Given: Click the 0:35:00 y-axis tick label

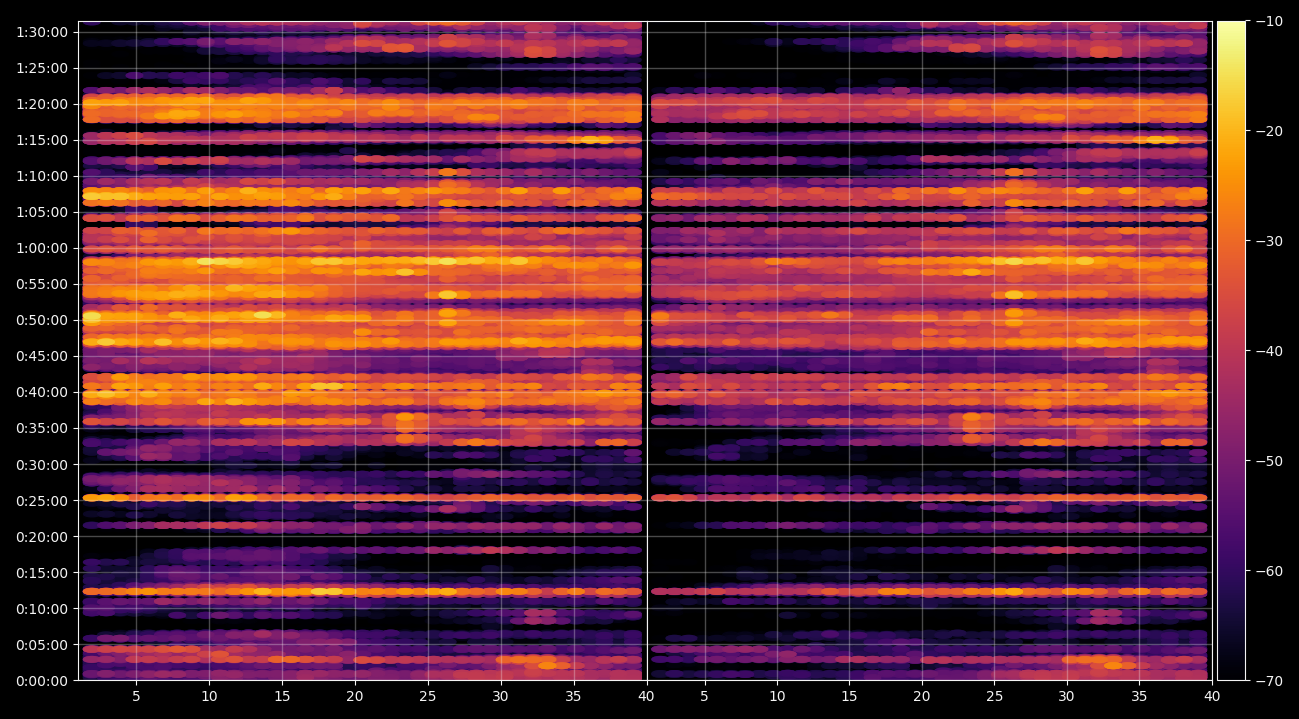Looking at the screenshot, I should point(42,428).
